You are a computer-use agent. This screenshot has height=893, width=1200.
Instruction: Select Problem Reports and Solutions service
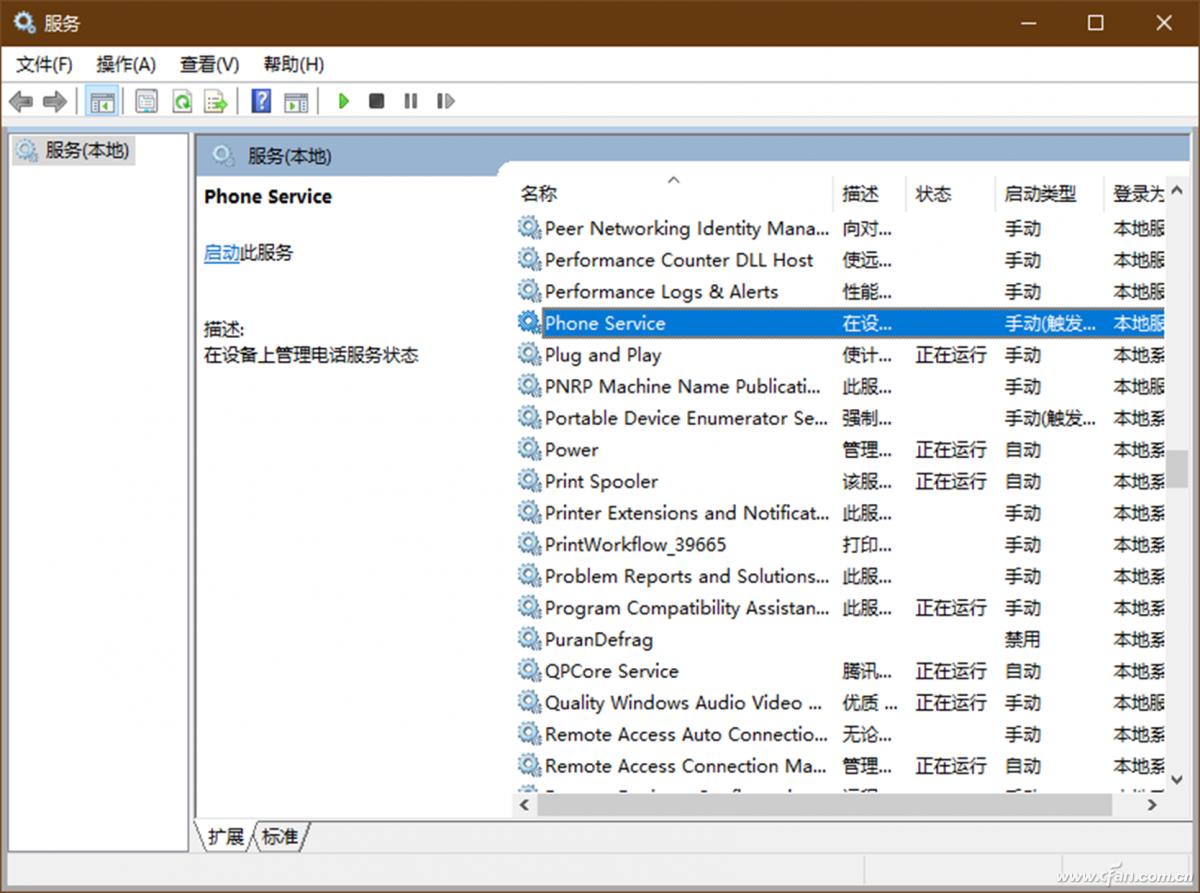[840, 576]
